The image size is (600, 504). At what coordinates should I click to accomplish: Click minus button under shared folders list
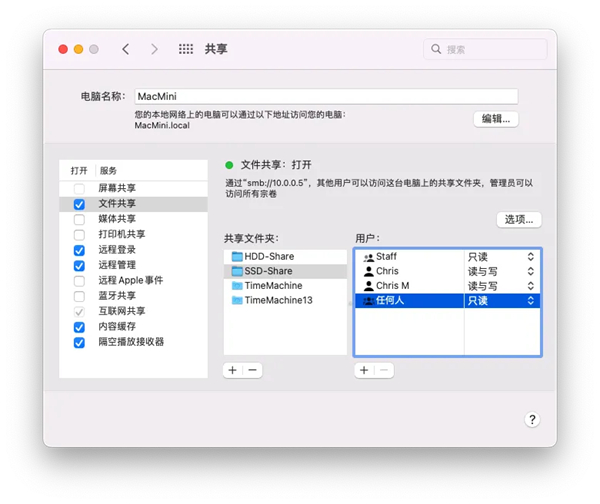252,370
